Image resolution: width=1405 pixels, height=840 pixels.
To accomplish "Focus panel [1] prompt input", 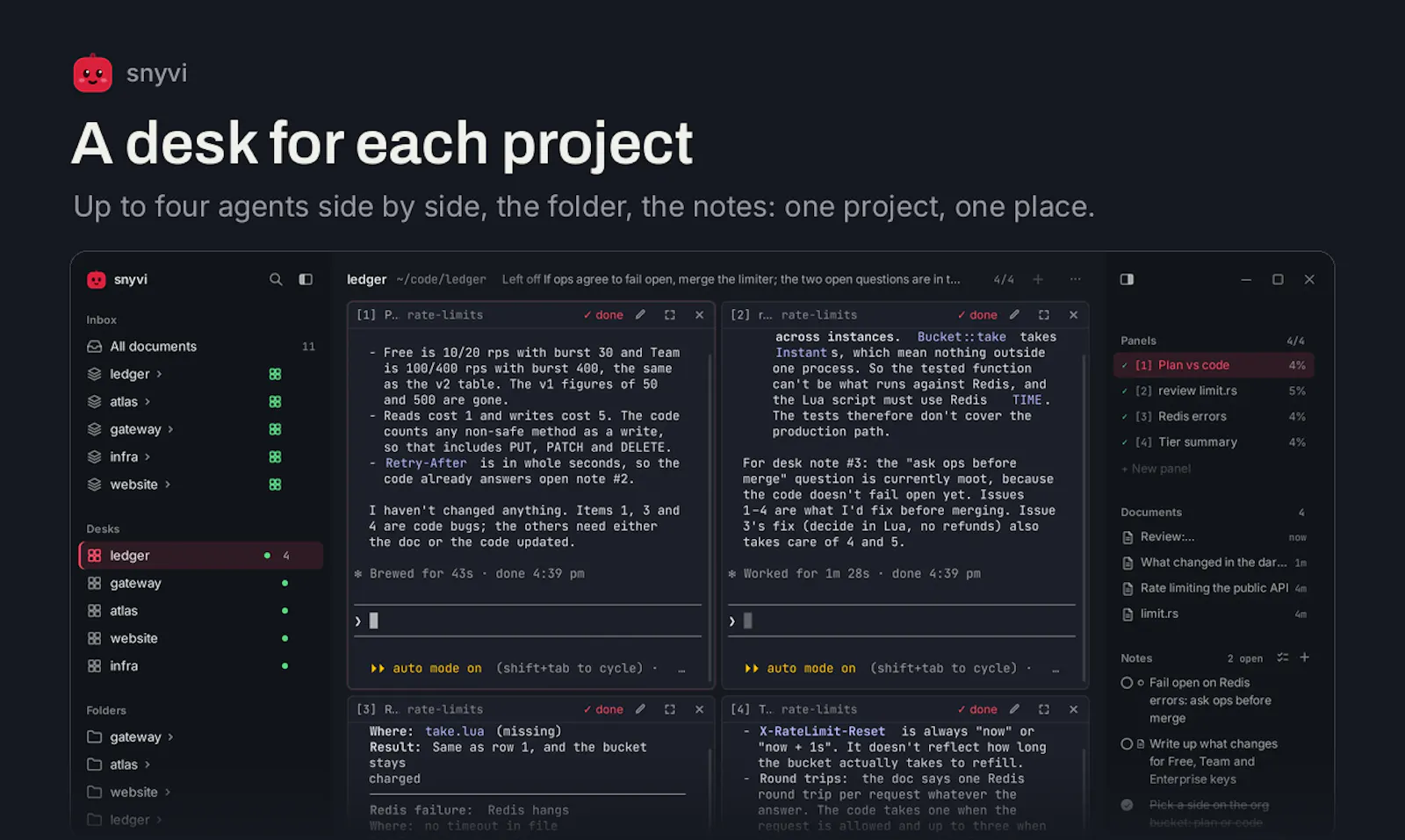I will pyautogui.click(x=528, y=621).
